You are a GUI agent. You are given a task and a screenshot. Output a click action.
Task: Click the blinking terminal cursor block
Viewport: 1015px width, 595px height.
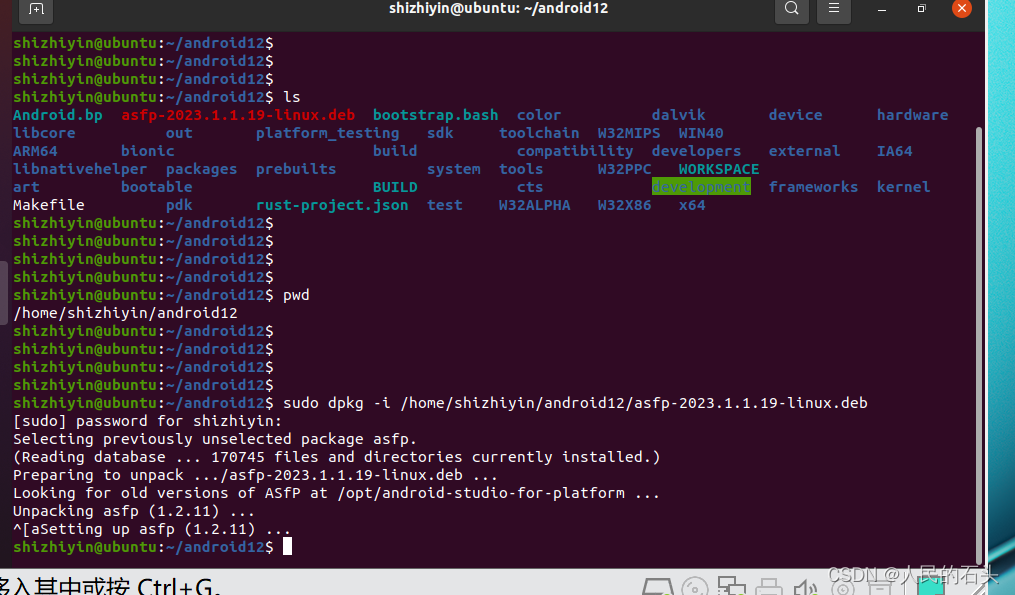click(x=288, y=546)
